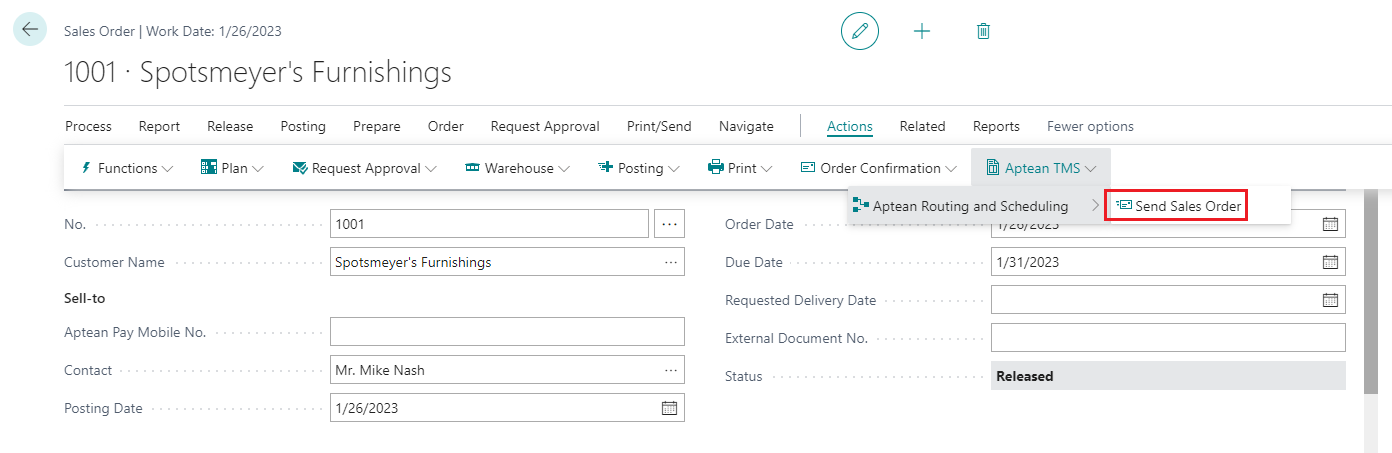Open the Requested Delivery Date calendar icon
Image resolution: width=1392 pixels, height=453 pixels.
pyautogui.click(x=1330, y=300)
